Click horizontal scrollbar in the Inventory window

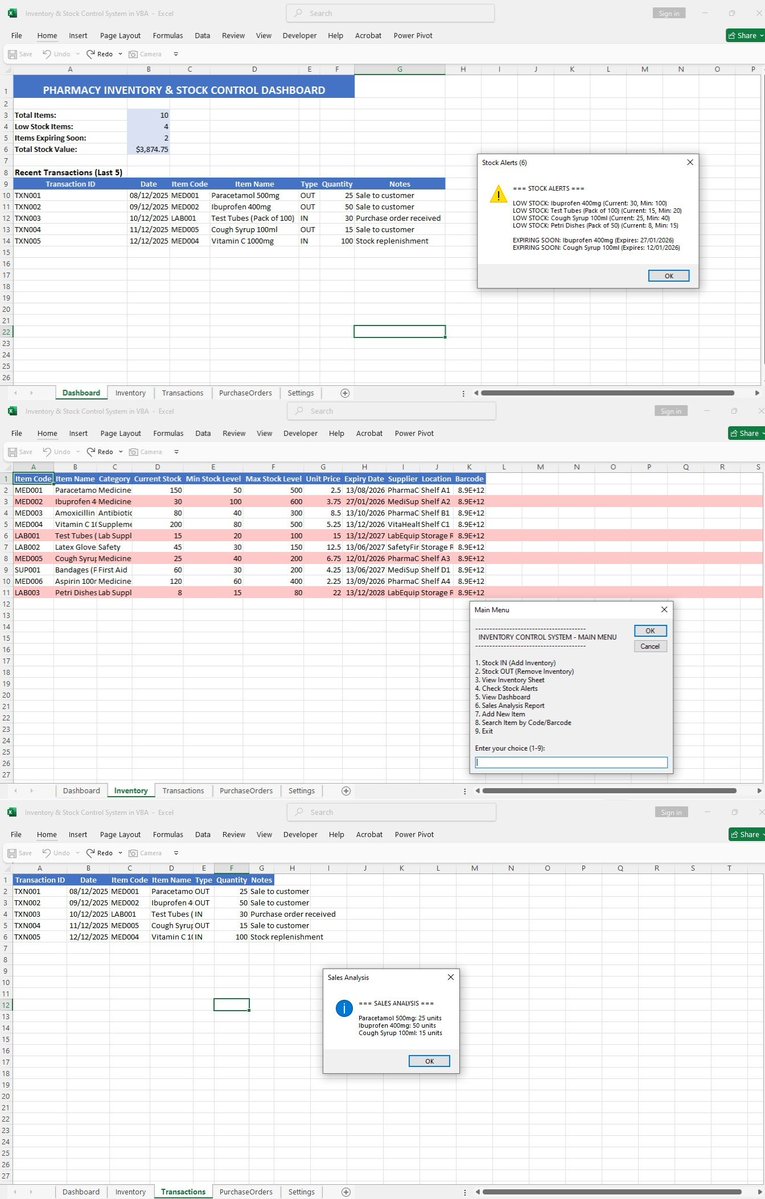tap(609, 791)
